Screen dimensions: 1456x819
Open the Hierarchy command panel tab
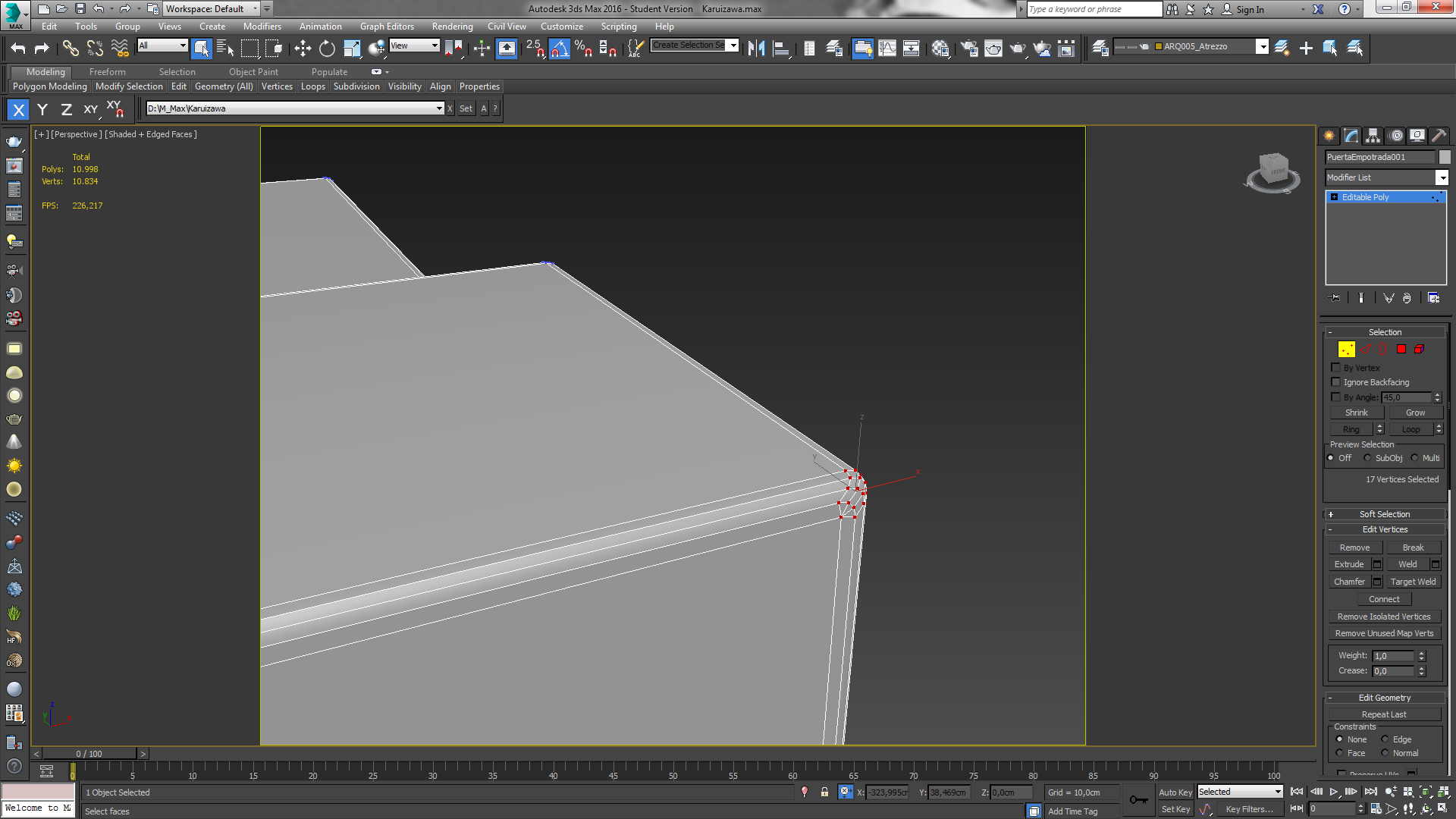click(1373, 136)
